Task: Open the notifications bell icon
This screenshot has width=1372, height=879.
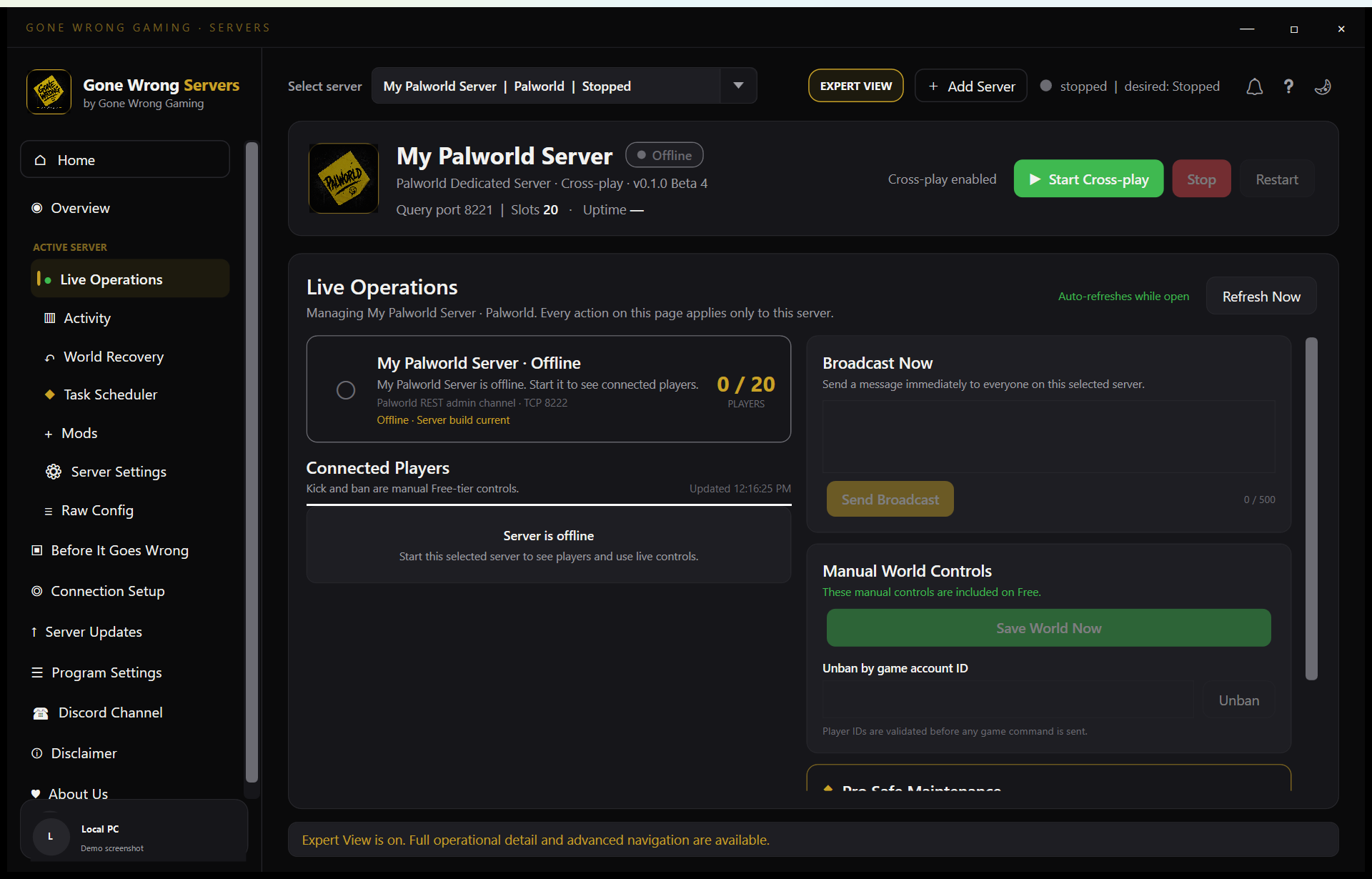Action: point(1254,86)
